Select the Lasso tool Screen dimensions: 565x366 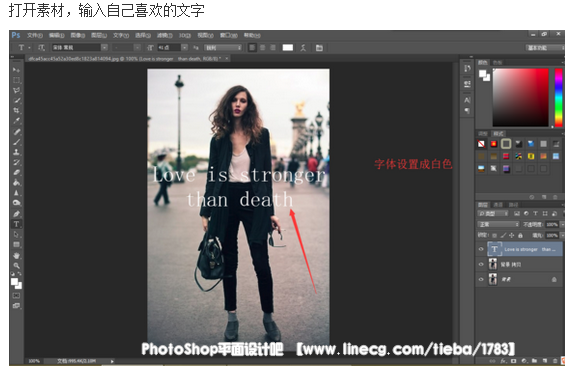(x=16, y=90)
